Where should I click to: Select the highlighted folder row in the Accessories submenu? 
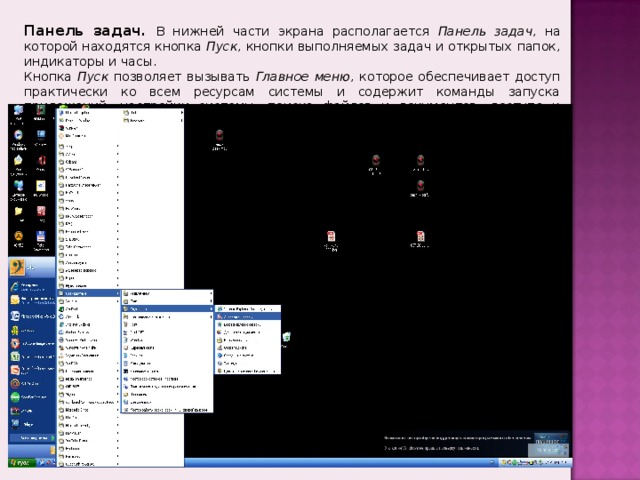(x=167, y=309)
